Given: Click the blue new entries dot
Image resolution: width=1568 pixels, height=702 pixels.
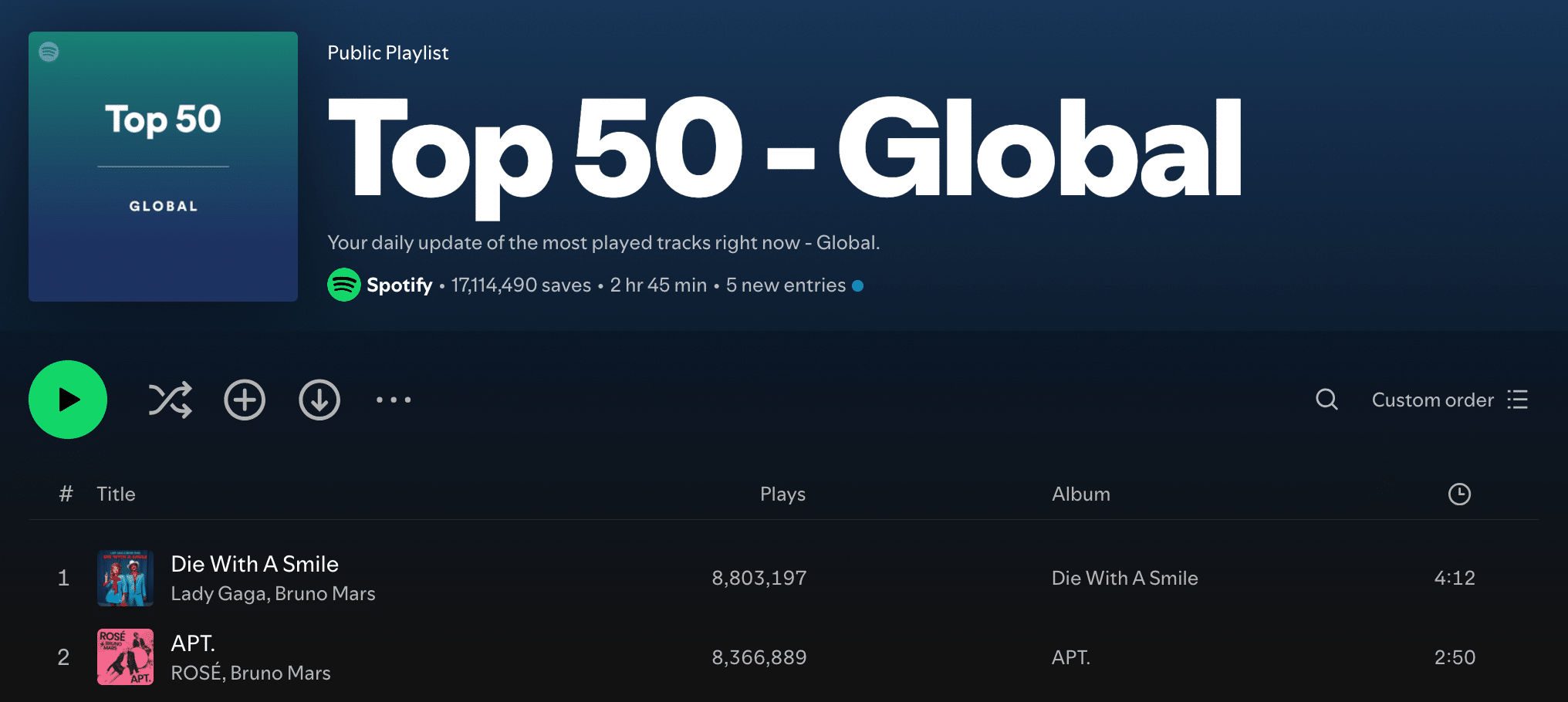Looking at the screenshot, I should (x=857, y=285).
